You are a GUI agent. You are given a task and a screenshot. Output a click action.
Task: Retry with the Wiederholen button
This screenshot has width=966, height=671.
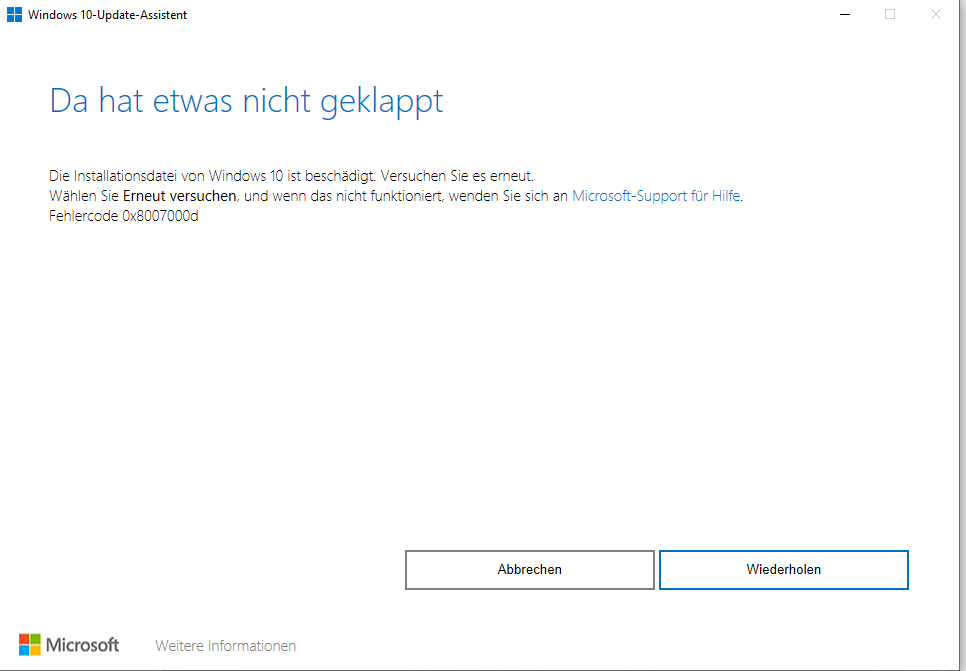click(x=784, y=570)
